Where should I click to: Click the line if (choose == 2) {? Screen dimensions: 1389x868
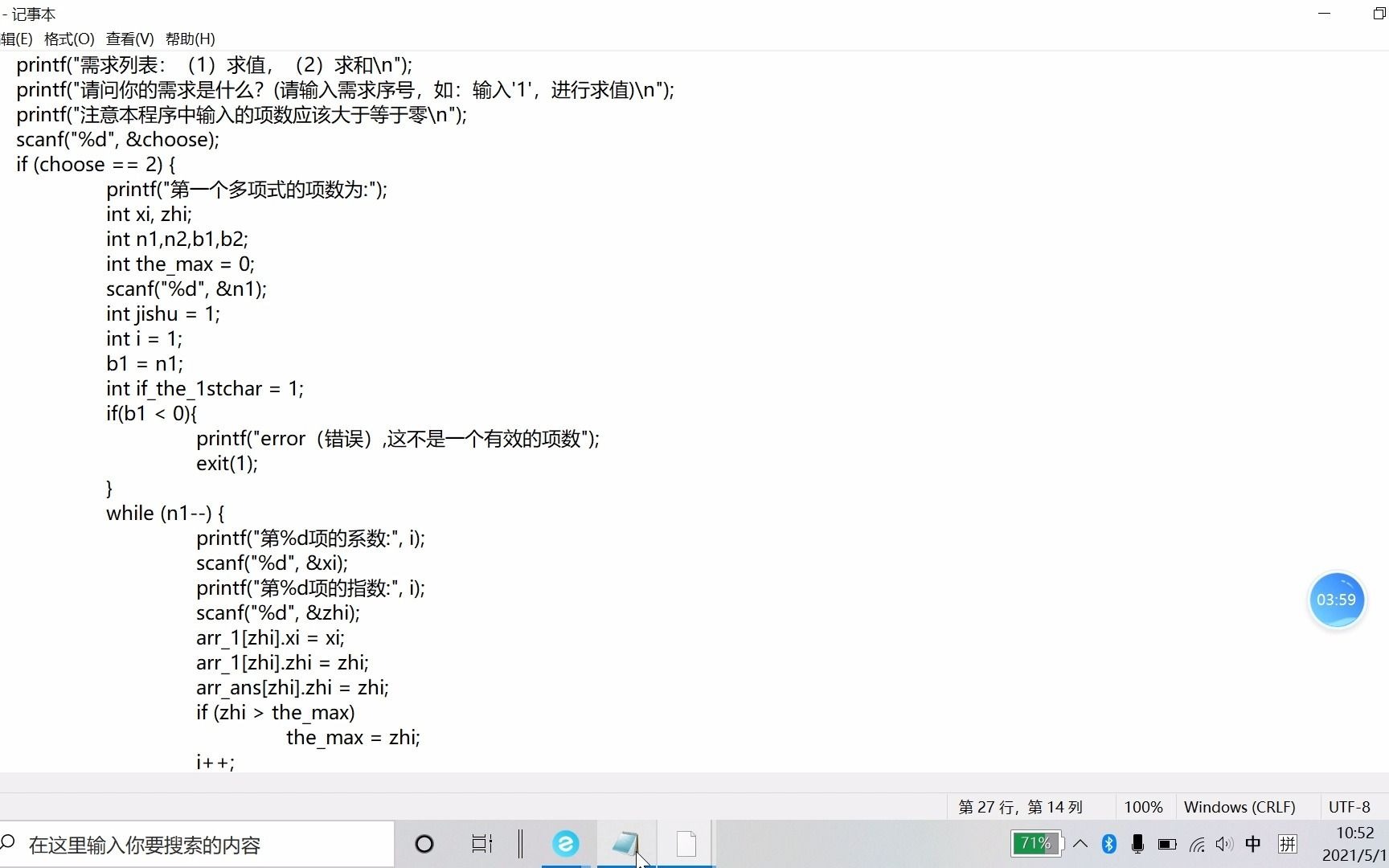click(96, 164)
